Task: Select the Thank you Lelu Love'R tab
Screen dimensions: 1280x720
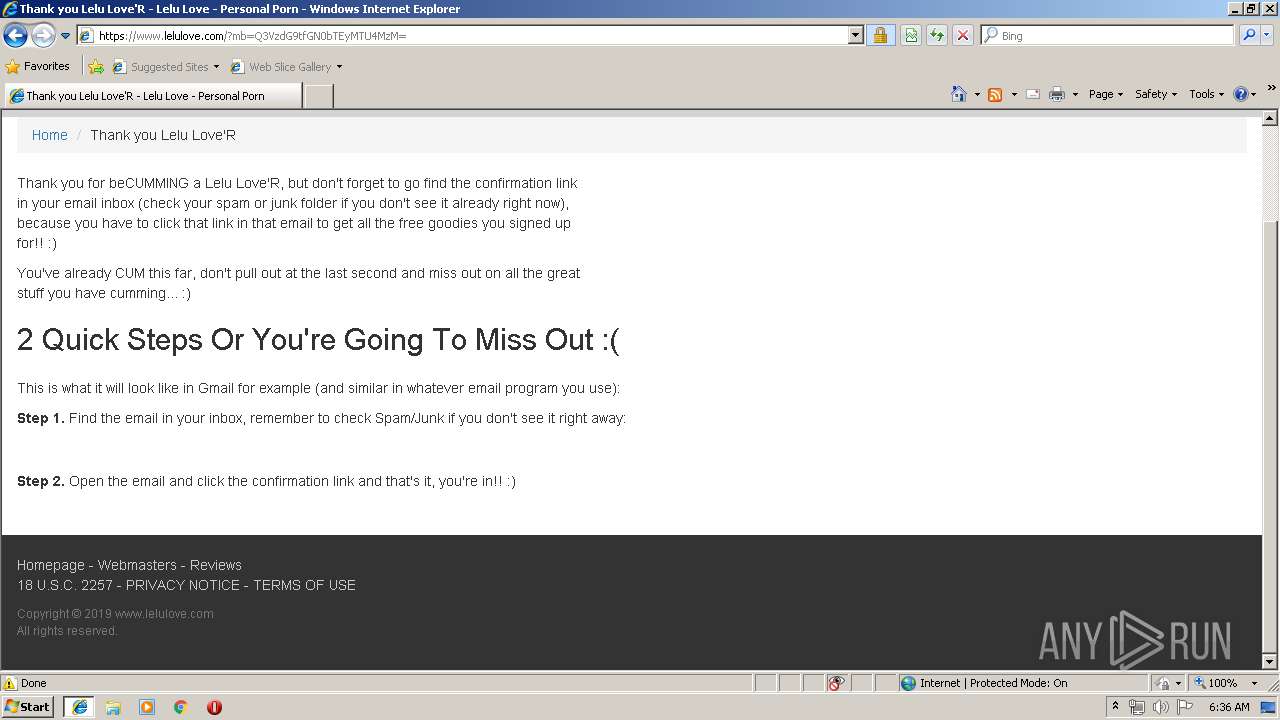Action: click(152, 96)
